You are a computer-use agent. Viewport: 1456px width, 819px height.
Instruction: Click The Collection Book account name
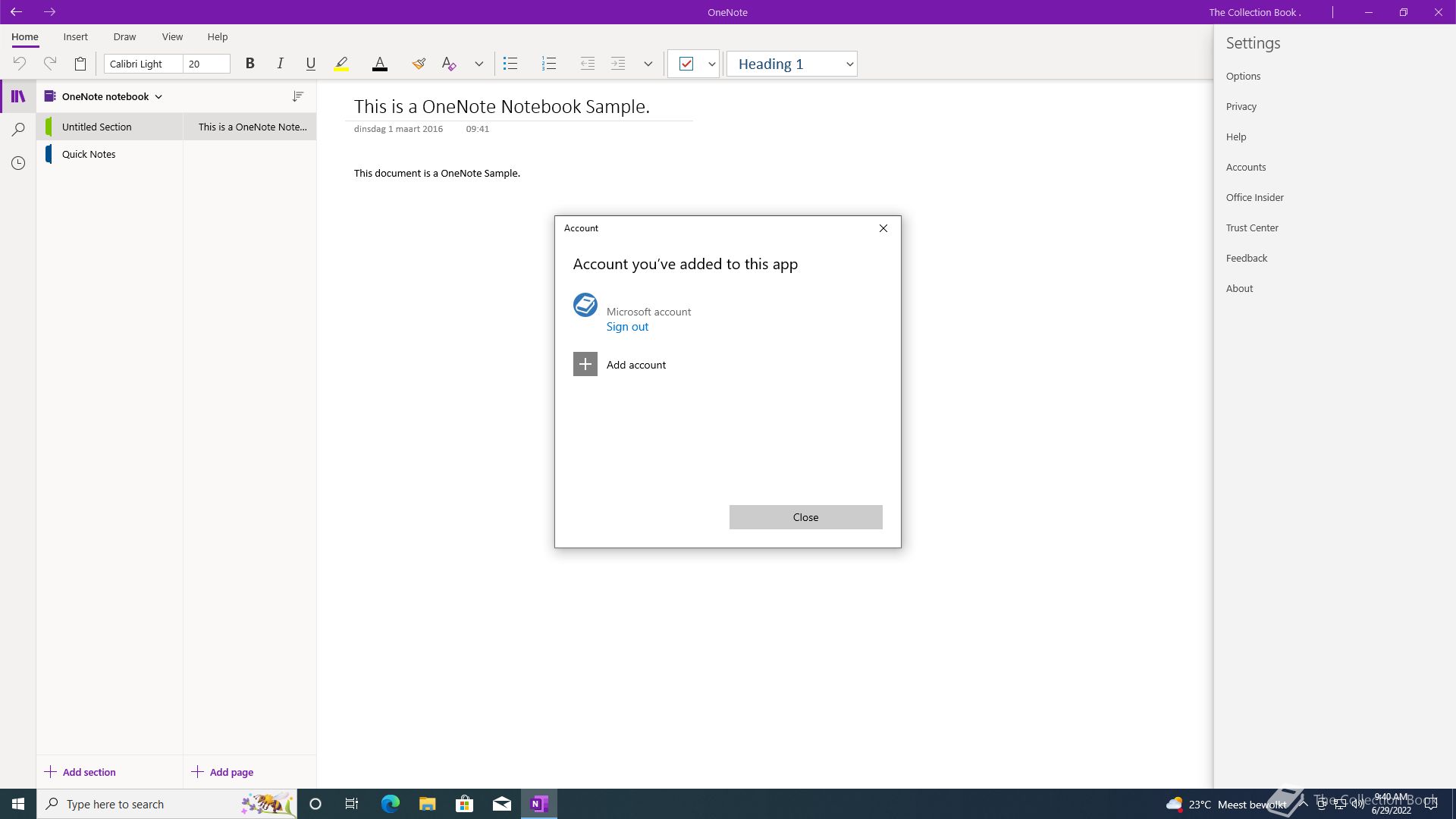(x=1255, y=12)
